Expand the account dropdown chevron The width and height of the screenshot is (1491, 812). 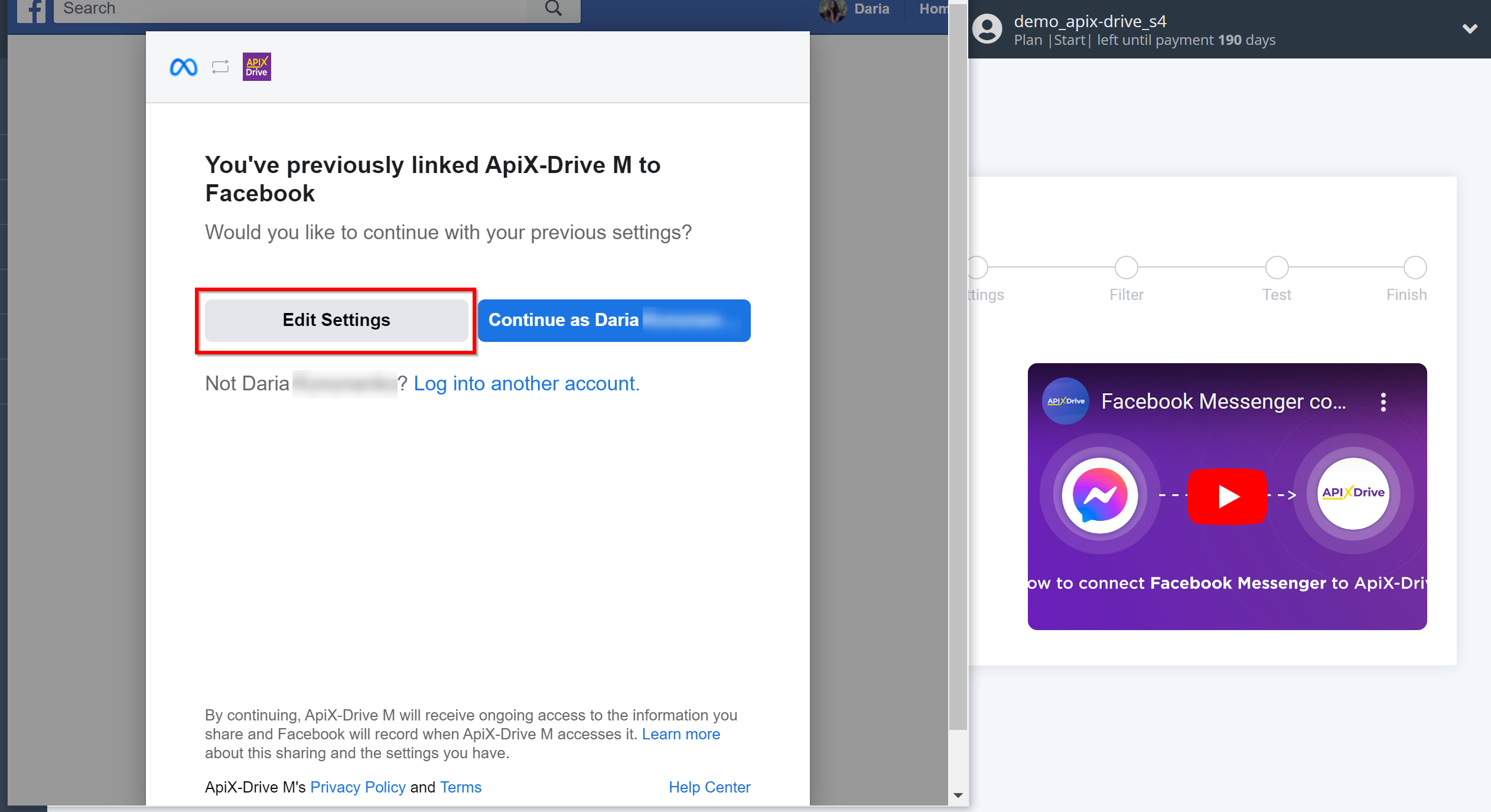tap(1470, 29)
